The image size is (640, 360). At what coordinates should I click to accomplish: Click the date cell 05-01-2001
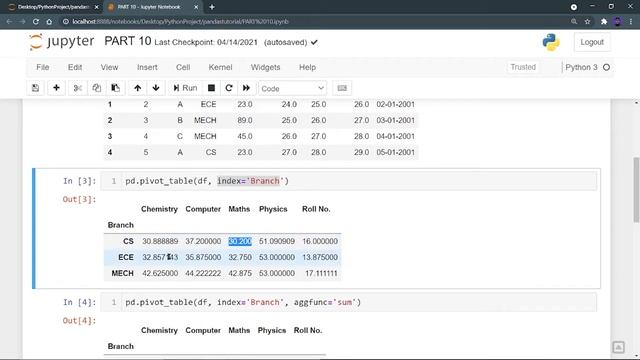tap(395, 152)
